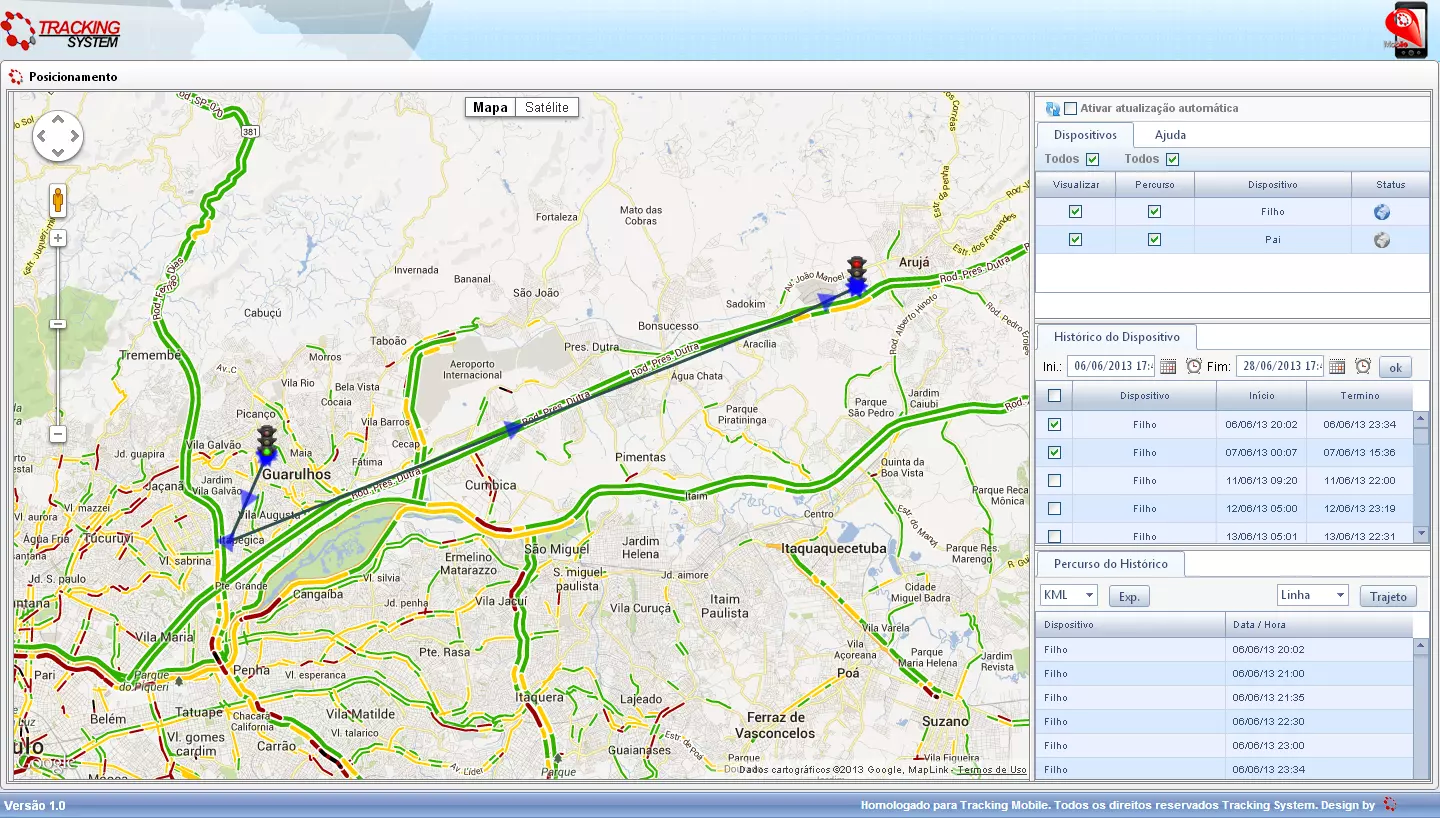
Task: Uncheck Percurso for the Filho device
Action: tap(1154, 212)
